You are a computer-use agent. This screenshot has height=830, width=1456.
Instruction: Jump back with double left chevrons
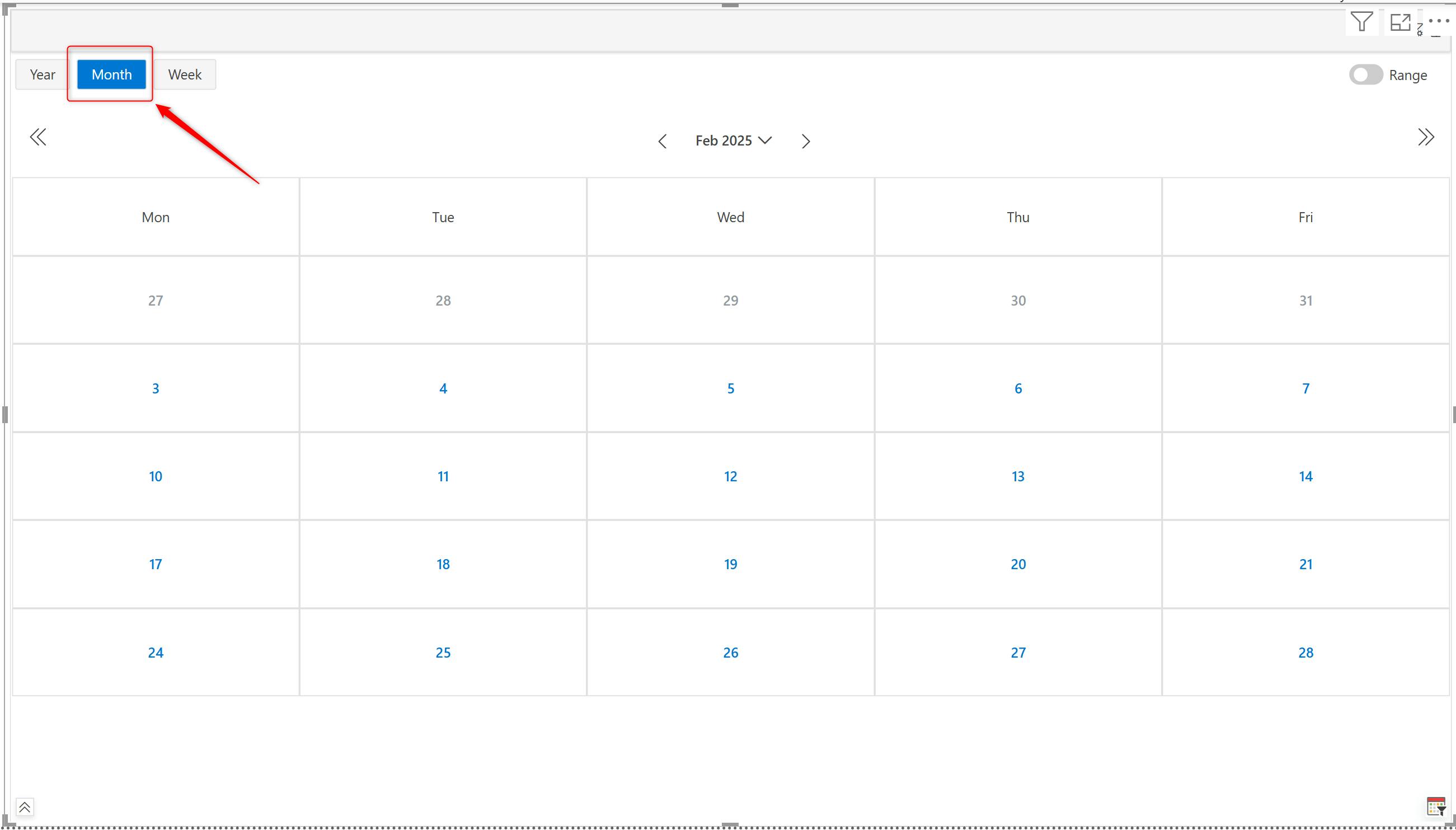[x=38, y=137]
